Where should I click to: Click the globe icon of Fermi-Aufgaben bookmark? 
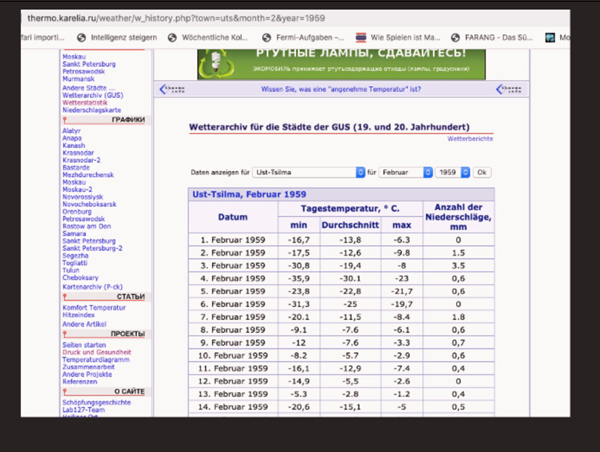[266, 38]
